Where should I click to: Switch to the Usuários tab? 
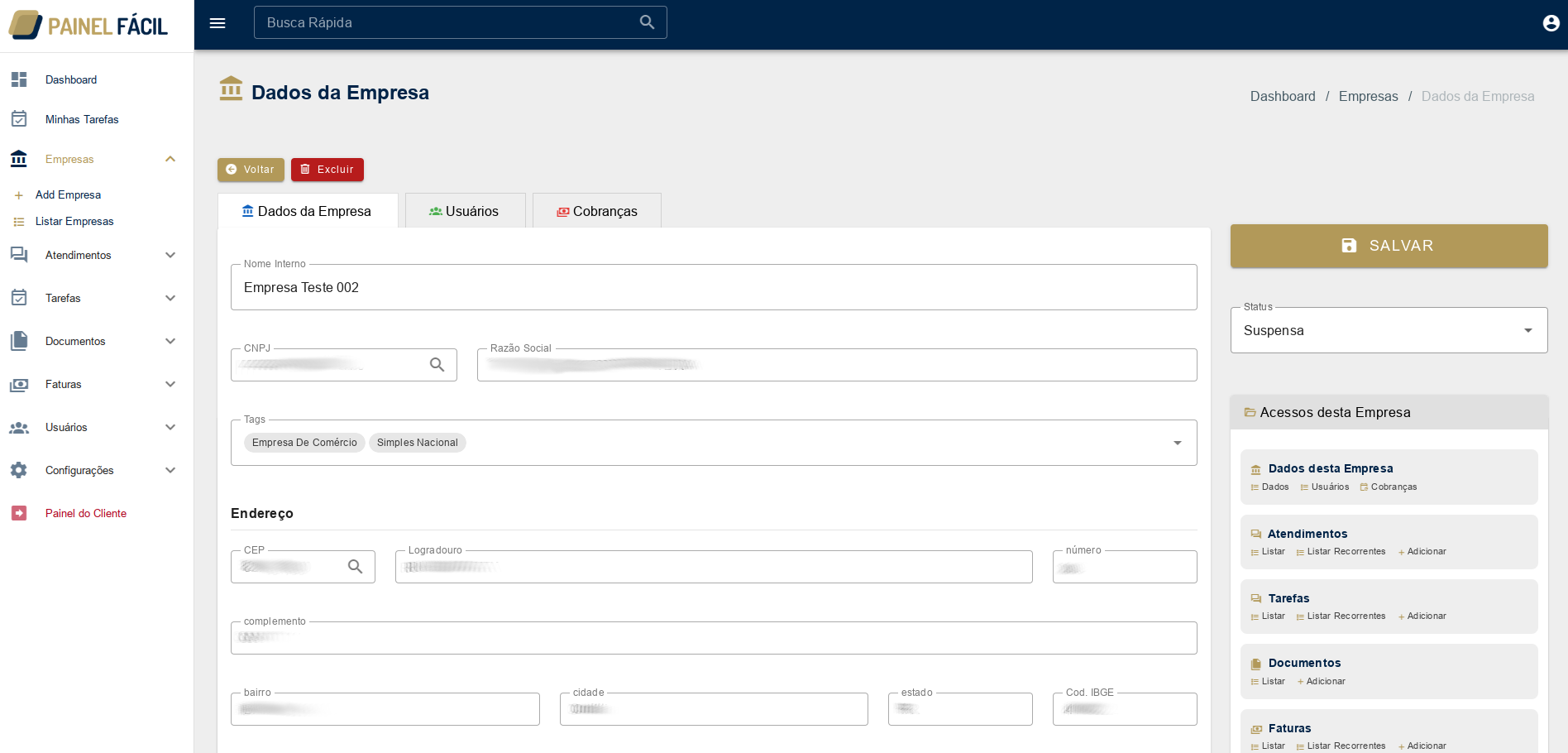tap(465, 211)
